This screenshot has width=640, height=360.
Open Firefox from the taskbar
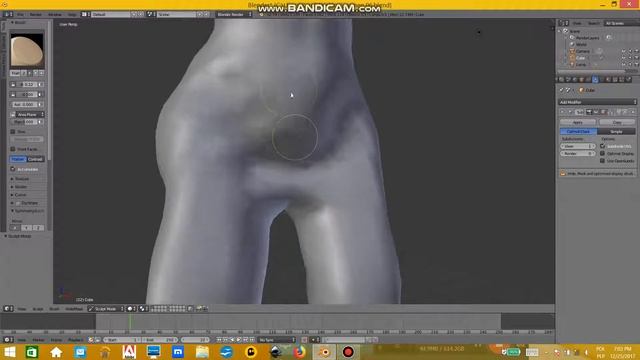pos(299,352)
